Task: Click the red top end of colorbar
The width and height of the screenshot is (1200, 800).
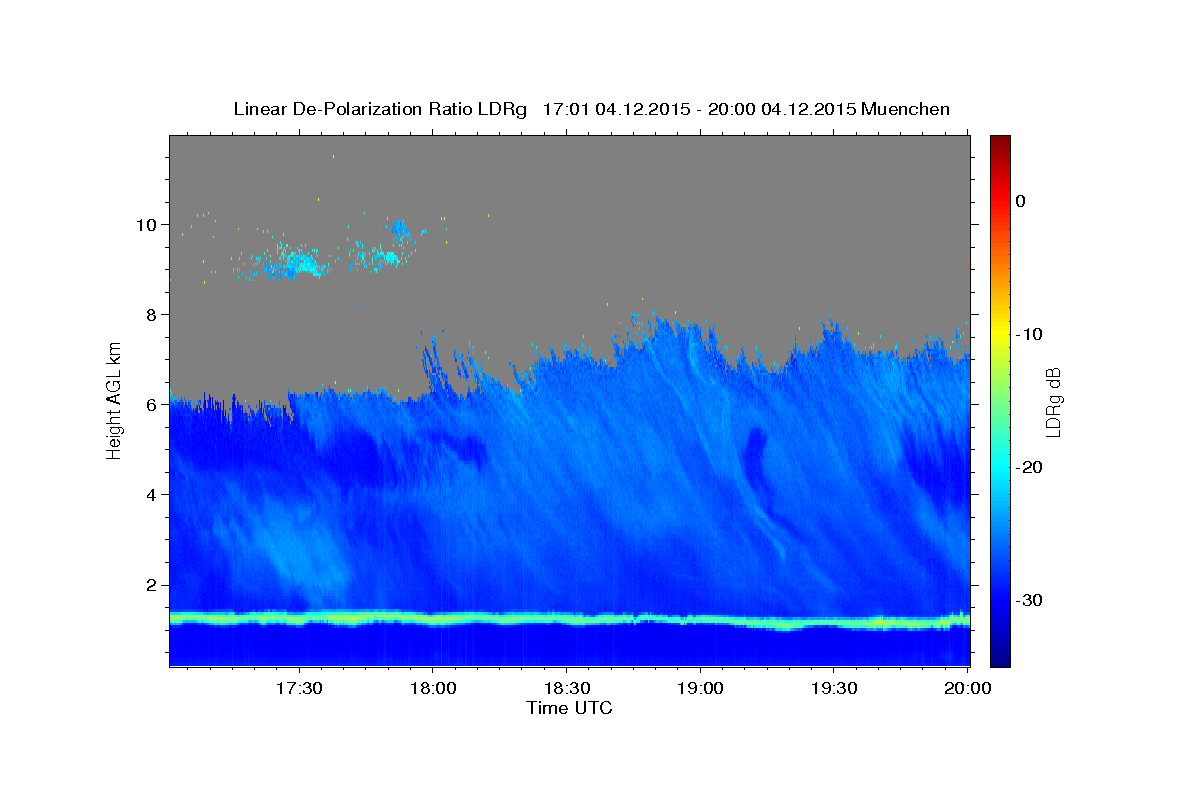Action: pyautogui.click(x=1000, y=150)
